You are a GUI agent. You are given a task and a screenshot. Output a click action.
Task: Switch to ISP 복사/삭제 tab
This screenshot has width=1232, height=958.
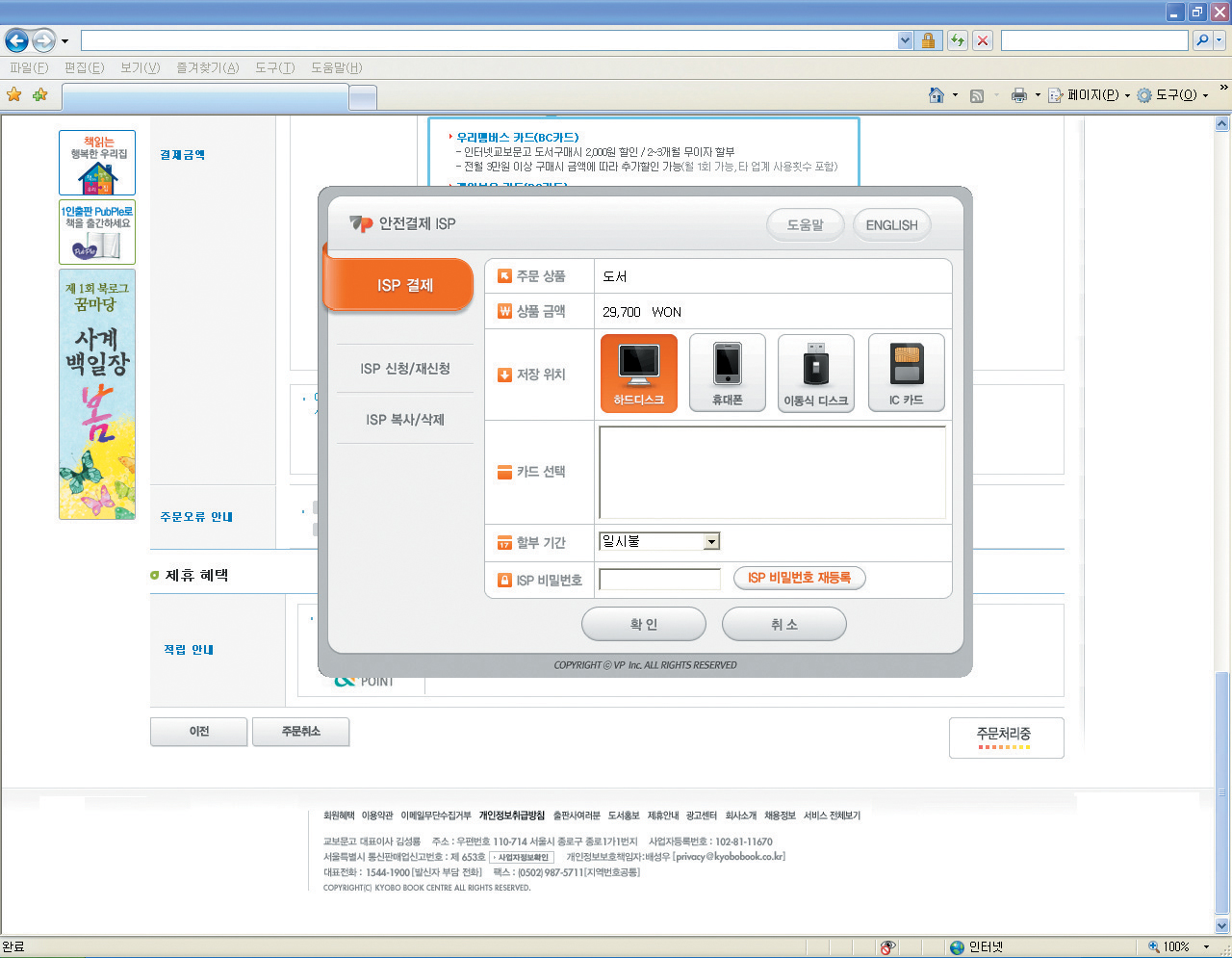405,420
